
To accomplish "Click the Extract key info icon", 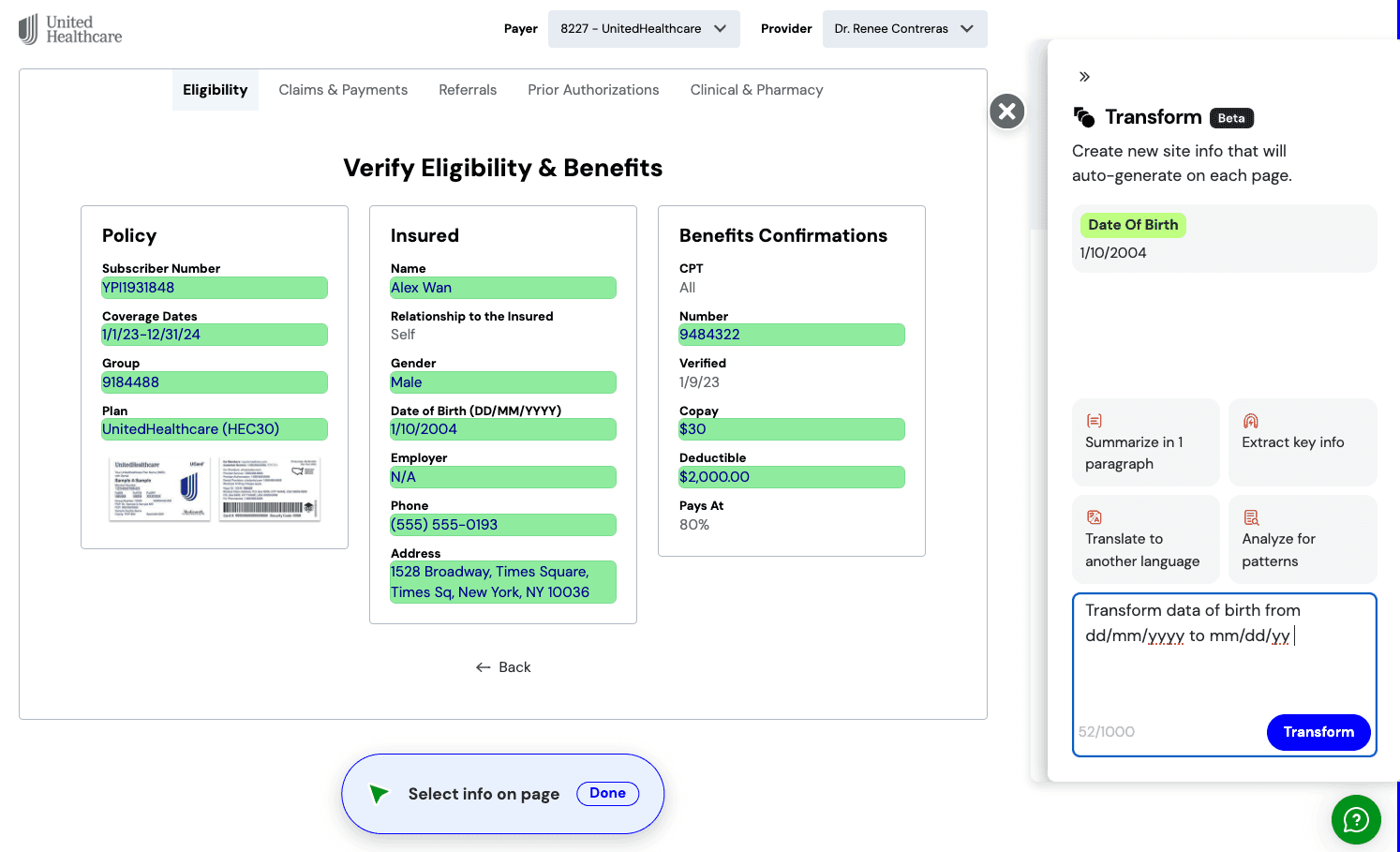I will tap(1250, 421).
